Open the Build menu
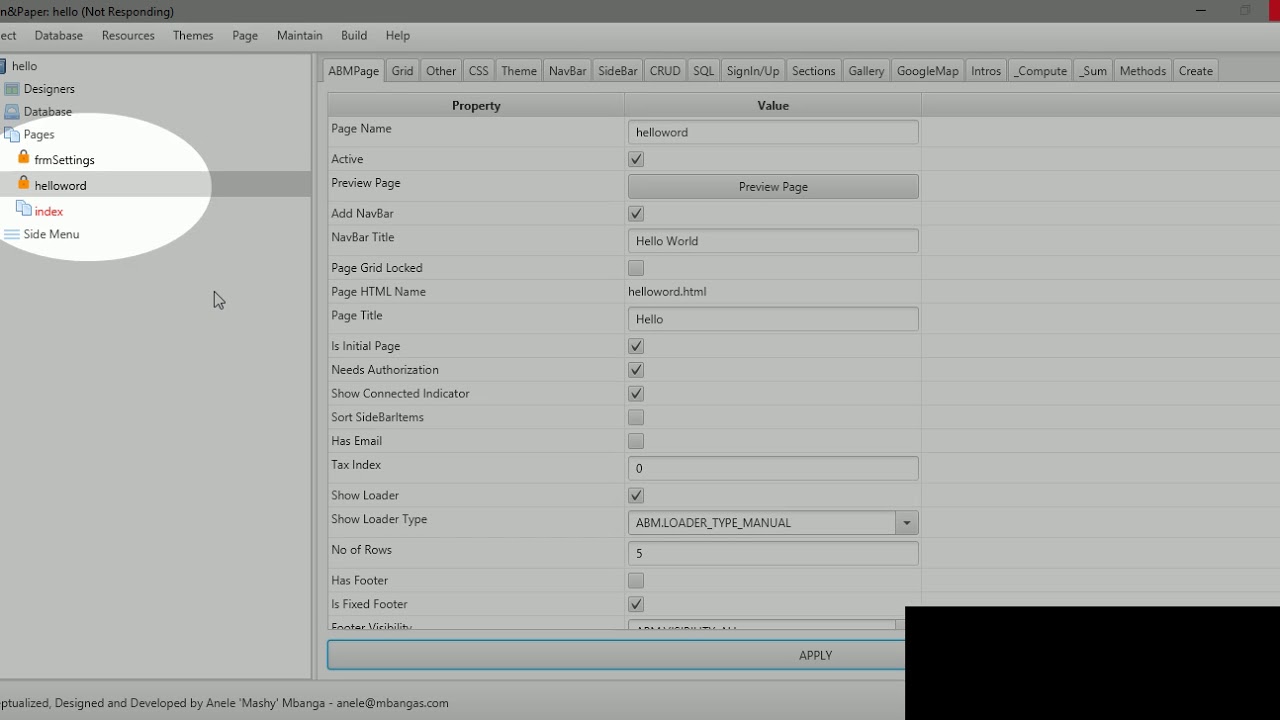This screenshot has height=720, width=1280. click(354, 35)
